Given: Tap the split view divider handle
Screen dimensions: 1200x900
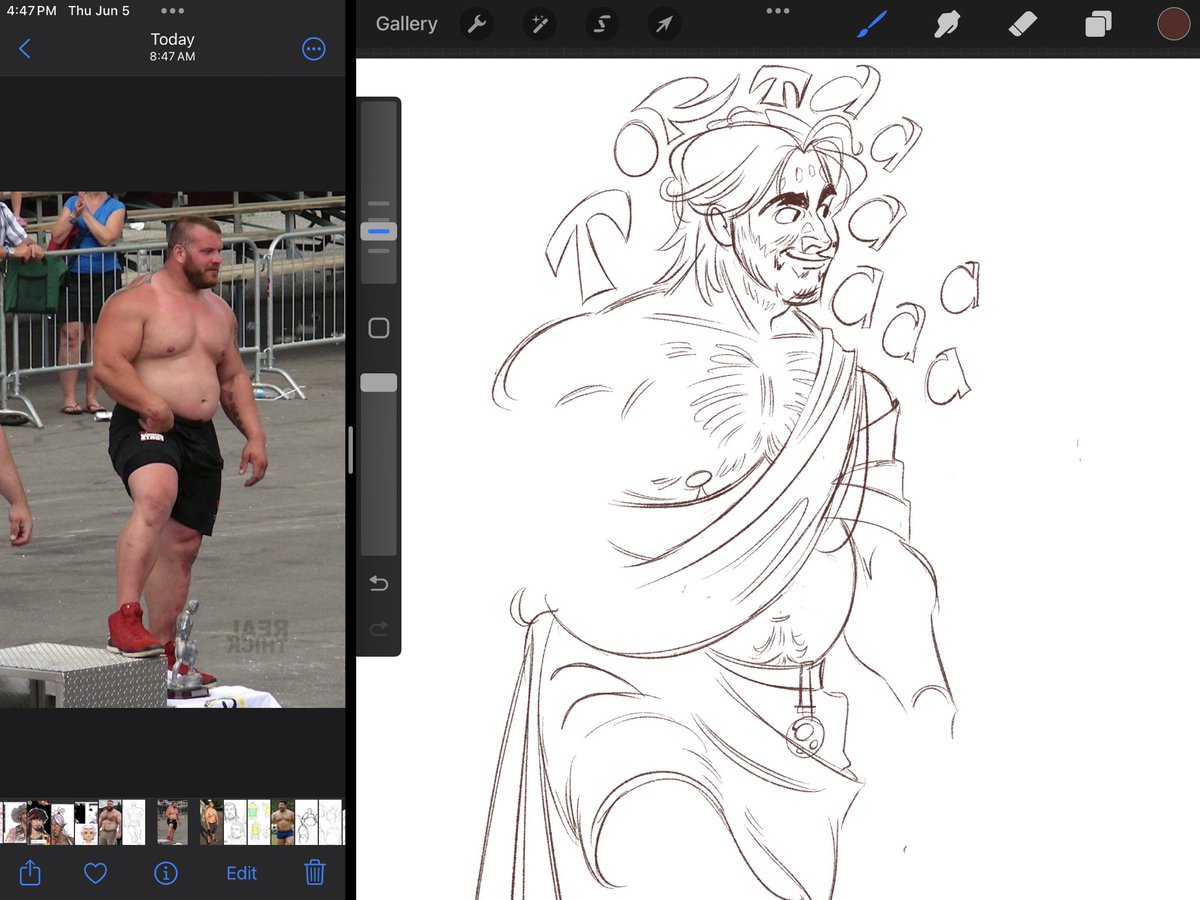Looking at the screenshot, I should 350,450.
